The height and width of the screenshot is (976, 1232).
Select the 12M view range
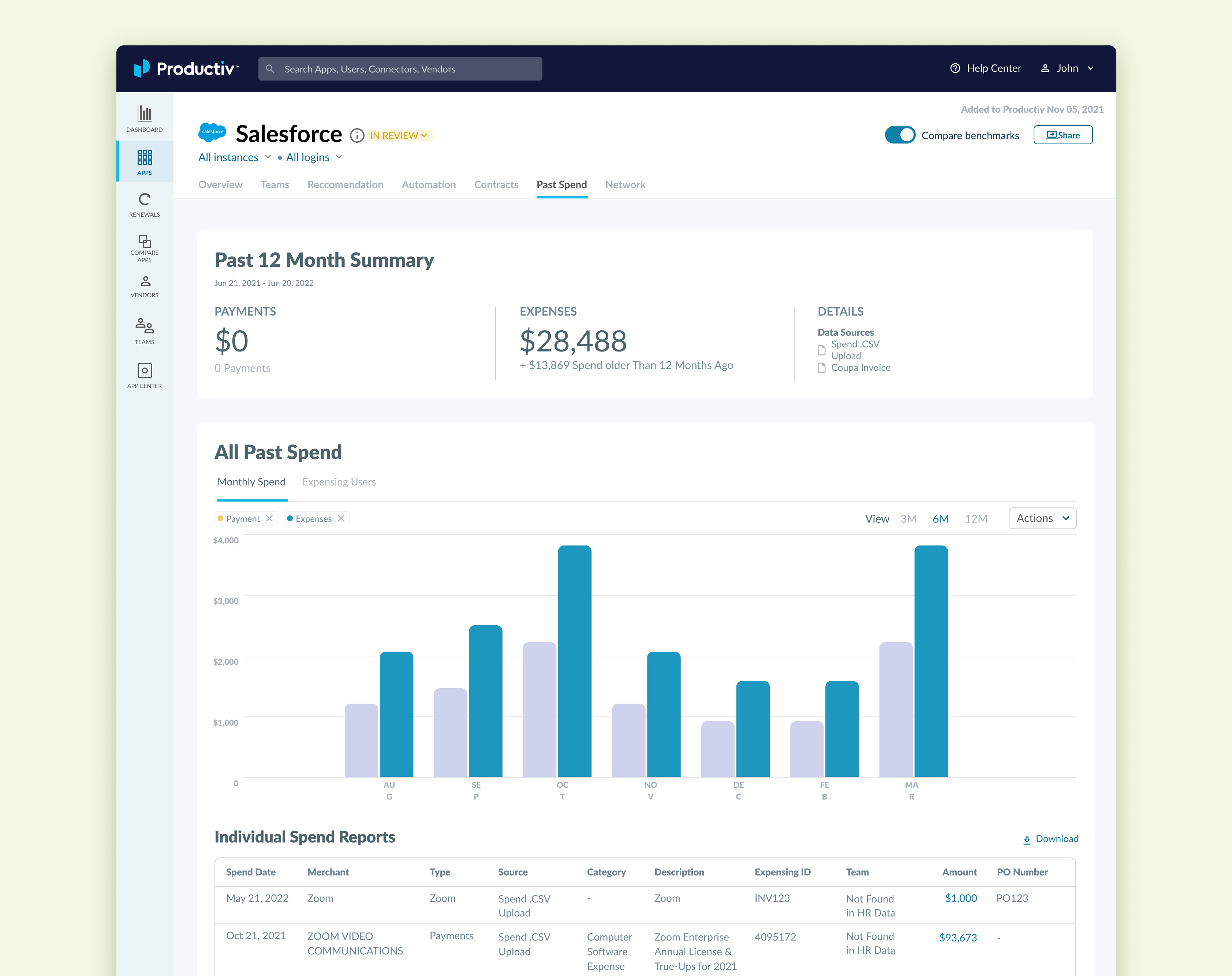click(x=976, y=518)
